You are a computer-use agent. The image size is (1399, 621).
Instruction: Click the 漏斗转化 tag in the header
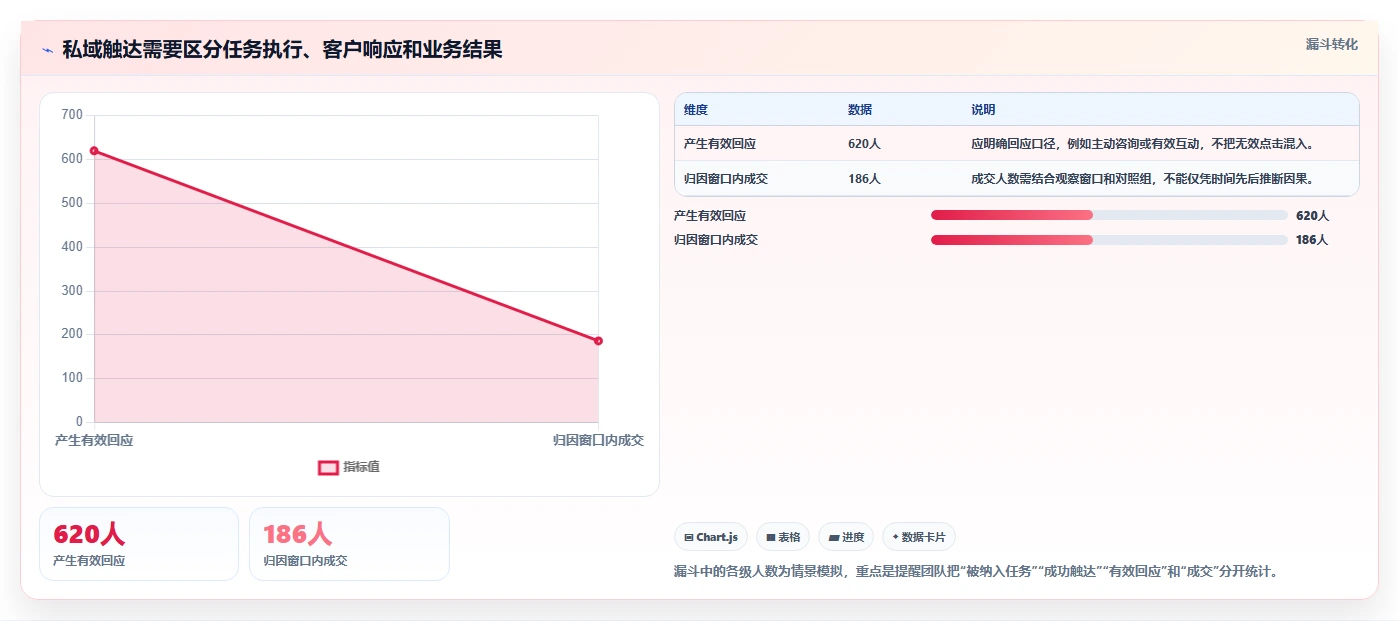pyautogui.click(x=1331, y=44)
